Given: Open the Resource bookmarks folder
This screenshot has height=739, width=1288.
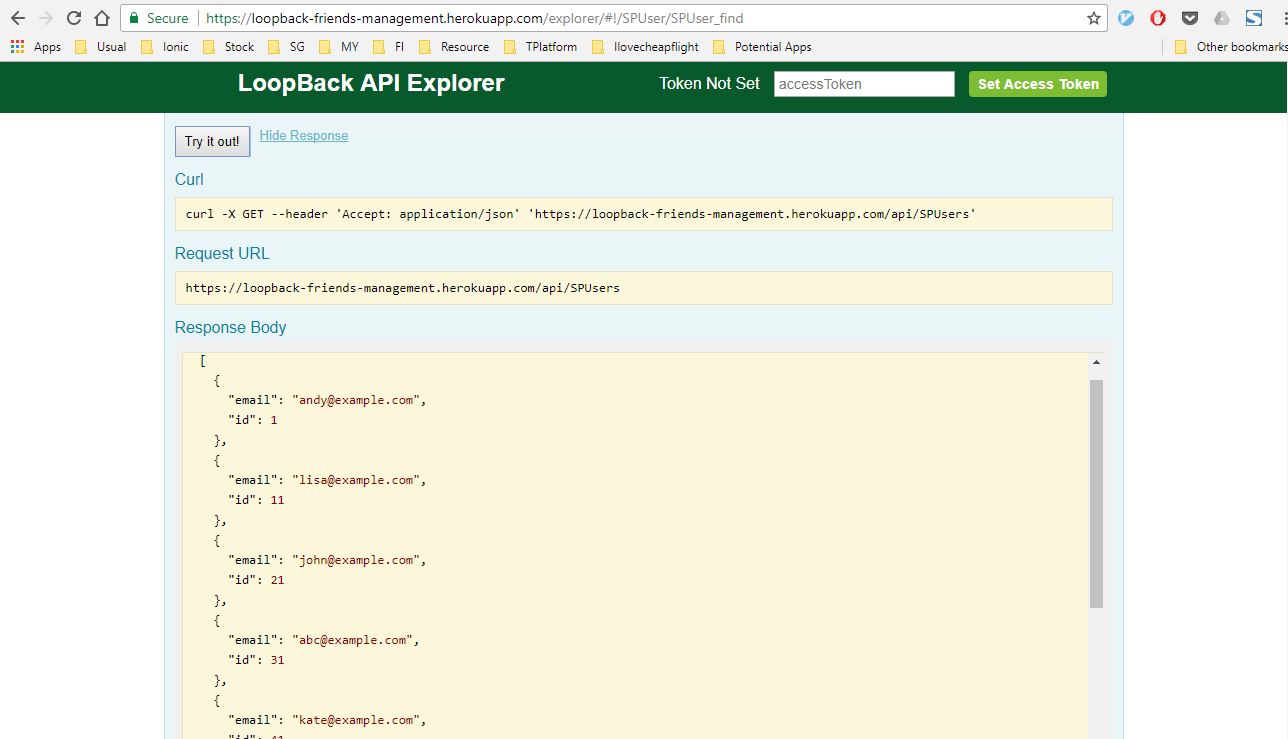Looking at the screenshot, I should [454, 47].
